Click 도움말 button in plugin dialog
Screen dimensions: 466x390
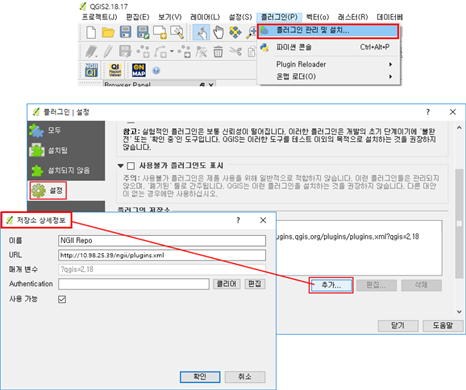click(x=443, y=325)
